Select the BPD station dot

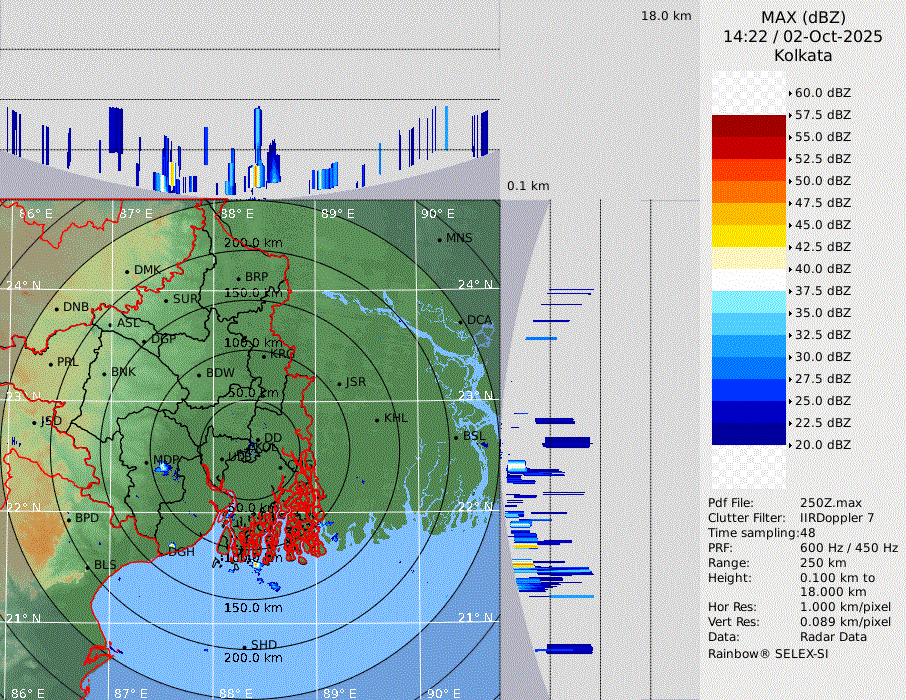(x=69, y=519)
